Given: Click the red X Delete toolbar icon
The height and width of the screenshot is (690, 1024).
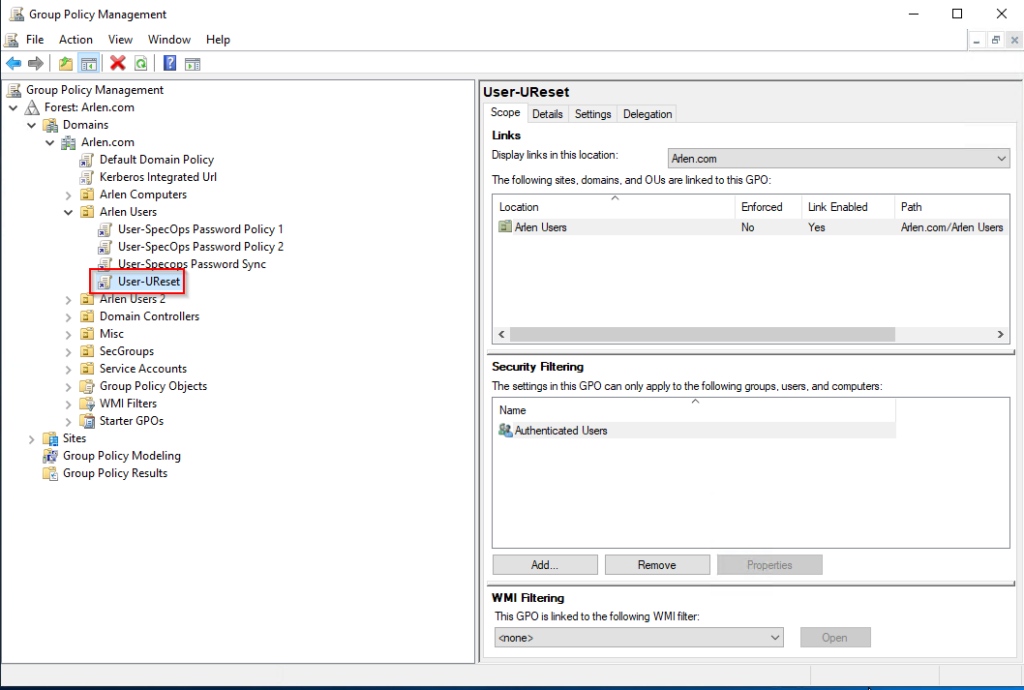Looking at the screenshot, I should click(118, 63).
